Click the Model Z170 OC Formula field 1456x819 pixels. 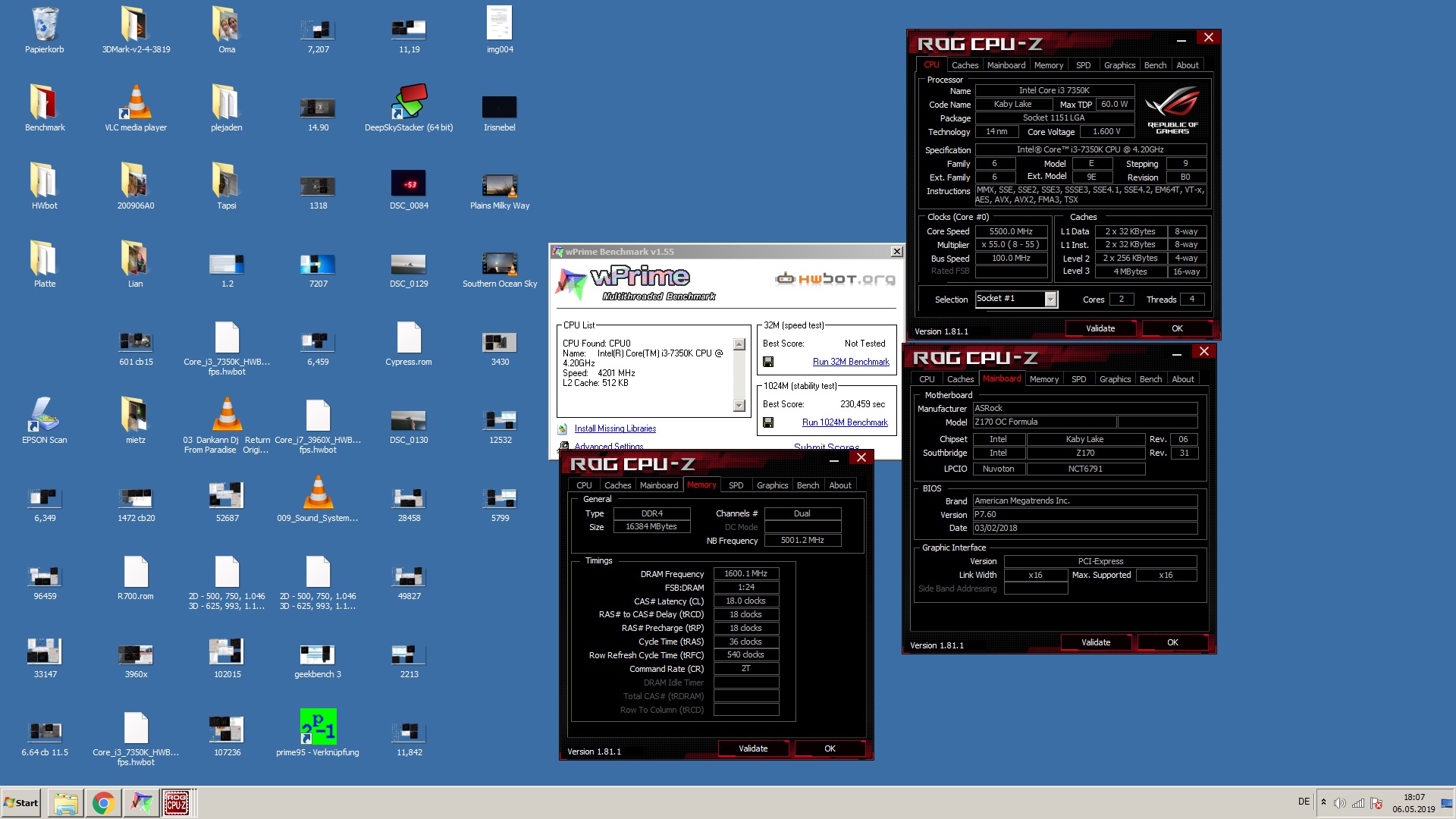coord(1044,422)
